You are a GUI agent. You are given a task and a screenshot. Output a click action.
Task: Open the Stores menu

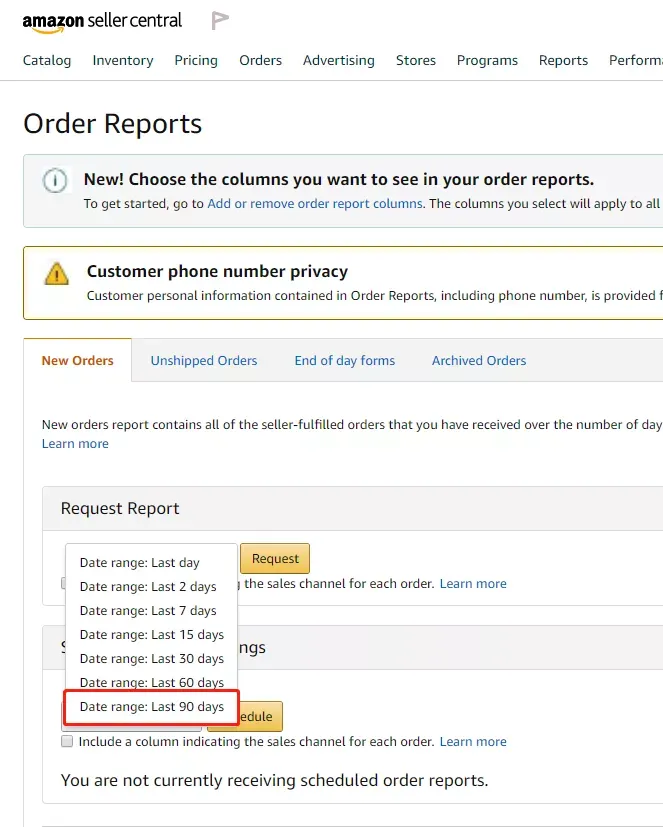pos(416,60)
